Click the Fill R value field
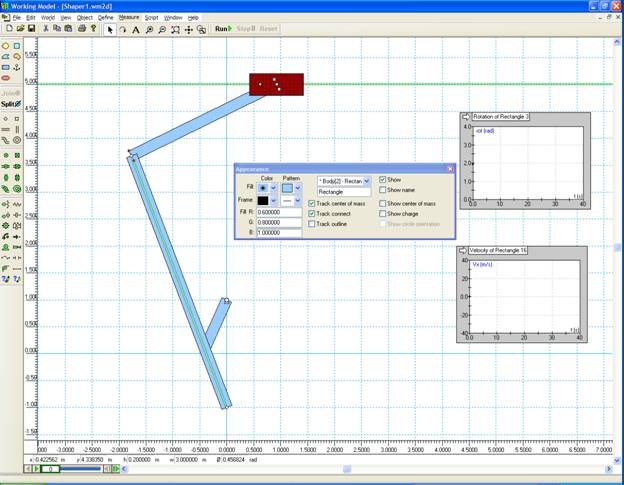The height and width of the screenshot is (485, 624). click(x=279, y=212)
